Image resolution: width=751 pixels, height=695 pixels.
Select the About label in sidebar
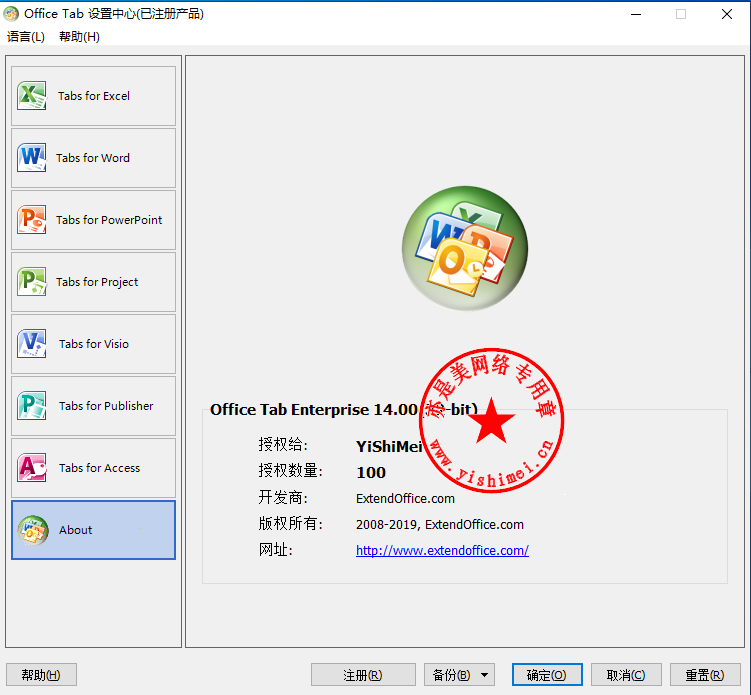click(76, 530)
